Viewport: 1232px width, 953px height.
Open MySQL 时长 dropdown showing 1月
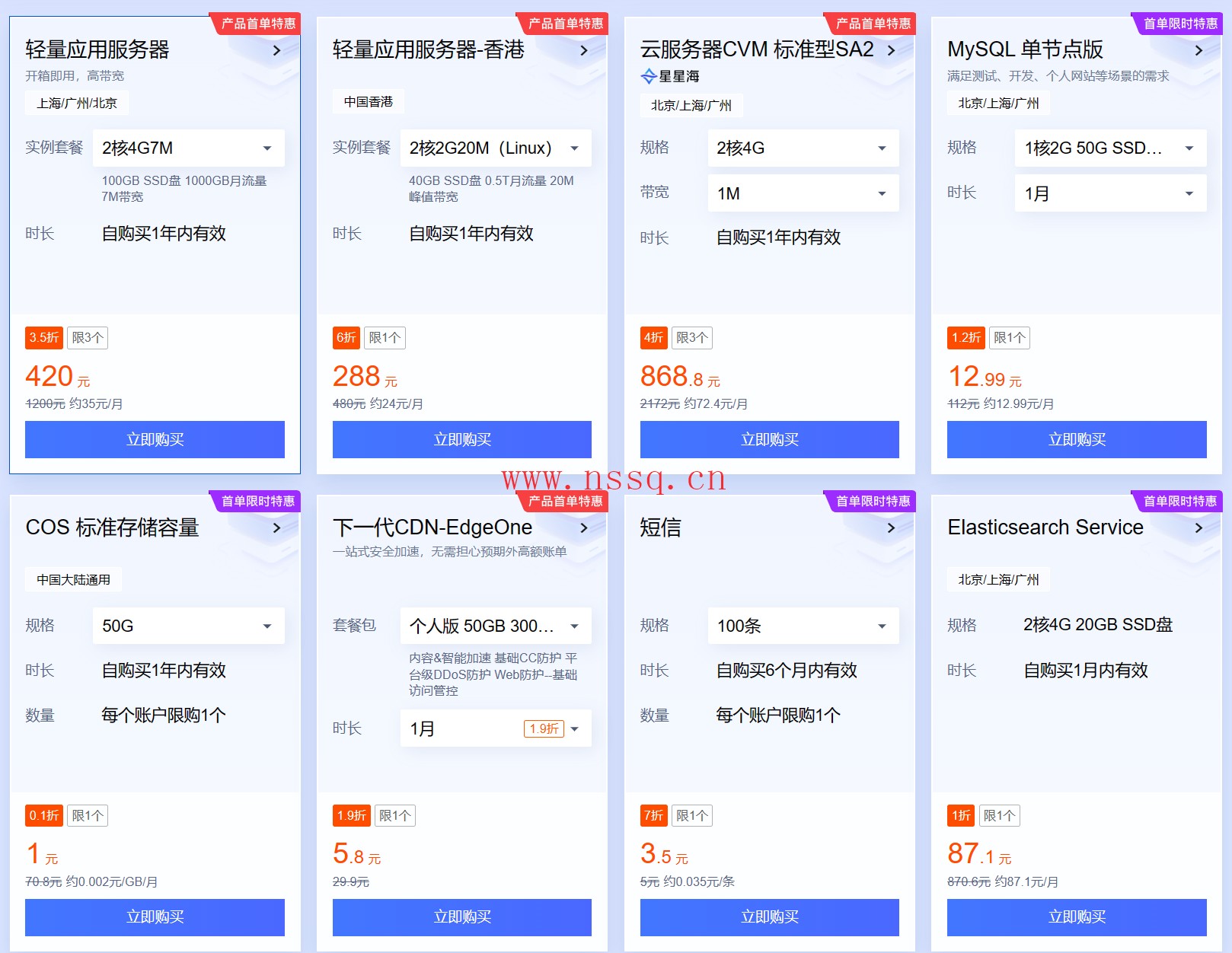click(1111, 193)
